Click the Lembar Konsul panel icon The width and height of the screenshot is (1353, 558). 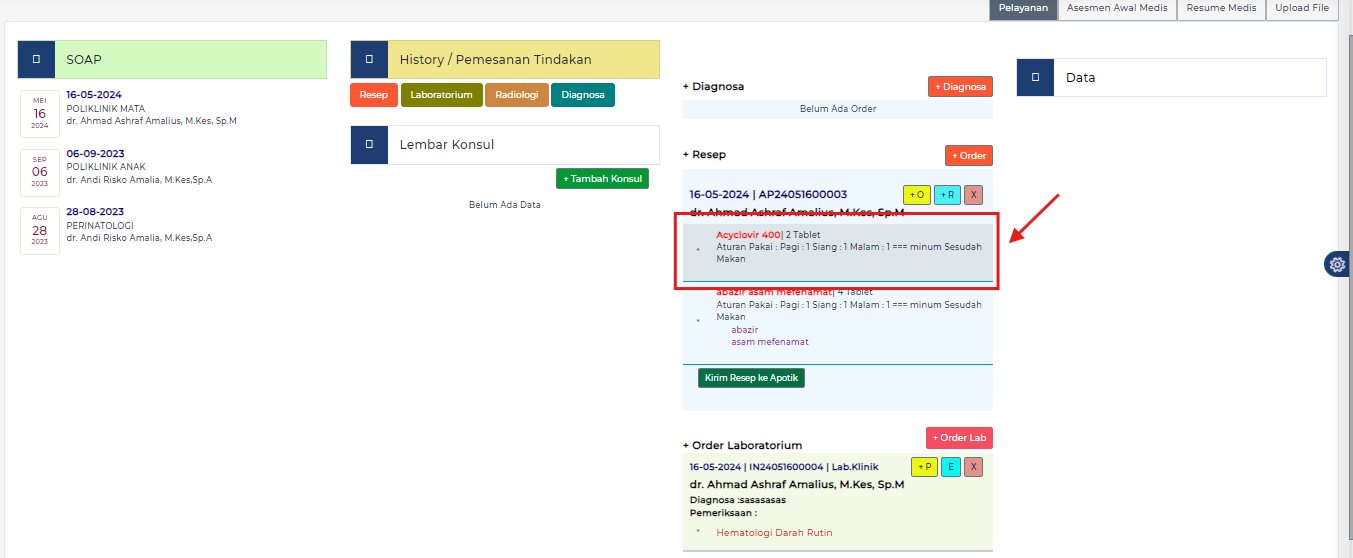(x=369, y=145)
